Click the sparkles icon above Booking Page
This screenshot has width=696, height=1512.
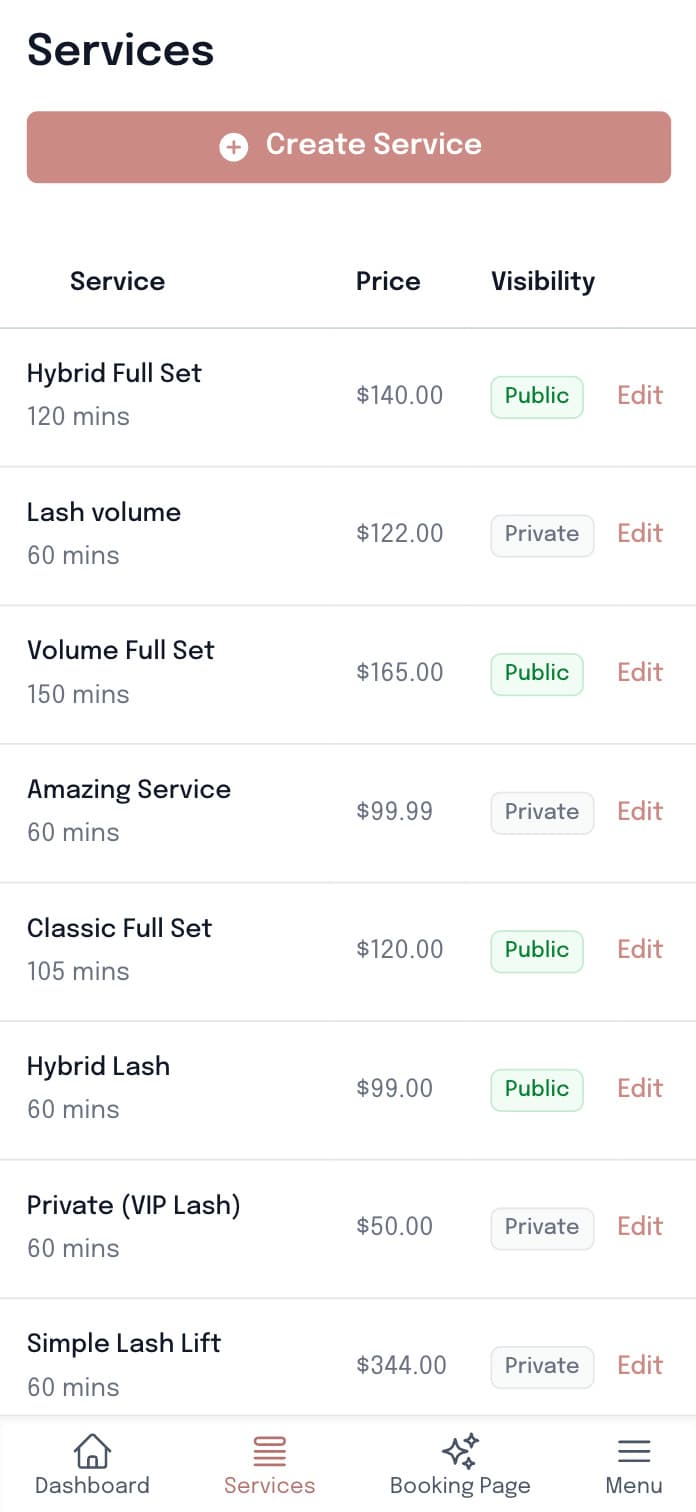[x=459, y=1446]
